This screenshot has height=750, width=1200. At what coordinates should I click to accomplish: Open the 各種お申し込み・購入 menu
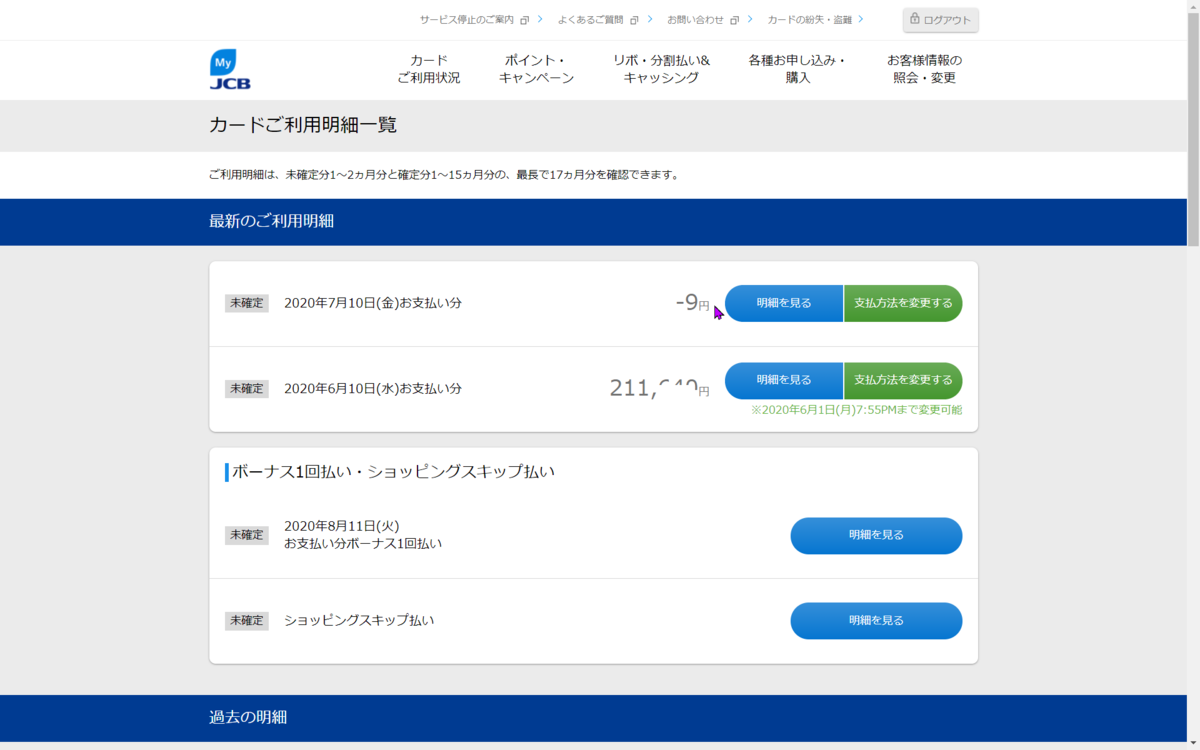pyautogui.click(x=797, y=70)
